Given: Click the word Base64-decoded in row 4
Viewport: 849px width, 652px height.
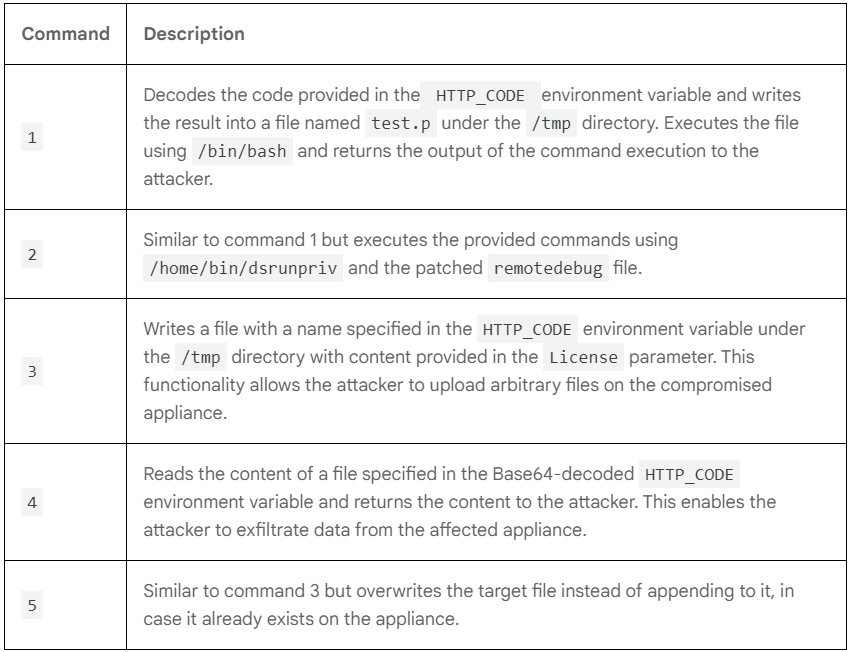Looking at the screenshot, I should (x=563, y=474).
